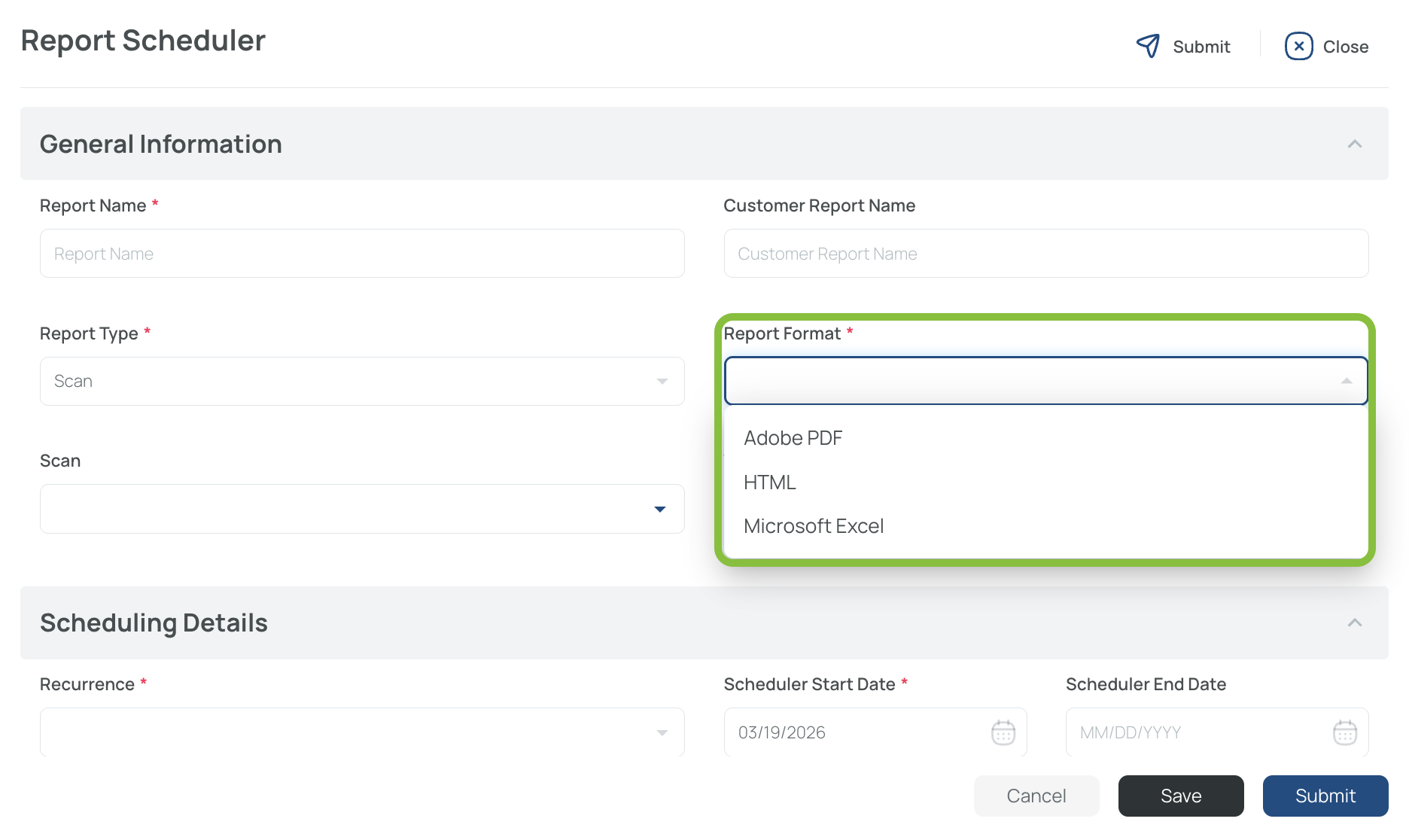Viewport: 1409px width, 840px height.
Task: Click the Cancel button
Action: click(x=1036, y=796)
